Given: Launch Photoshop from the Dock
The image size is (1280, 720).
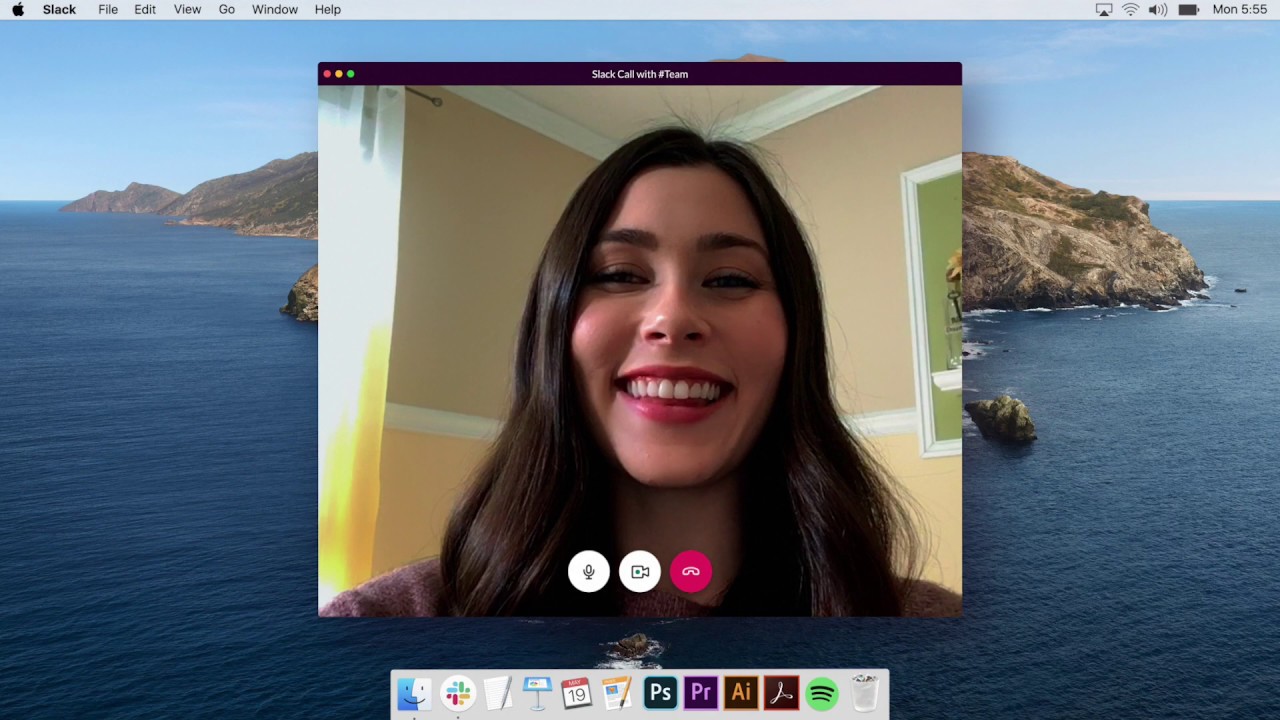Looking at the screenshot, I should click(659, 692).
